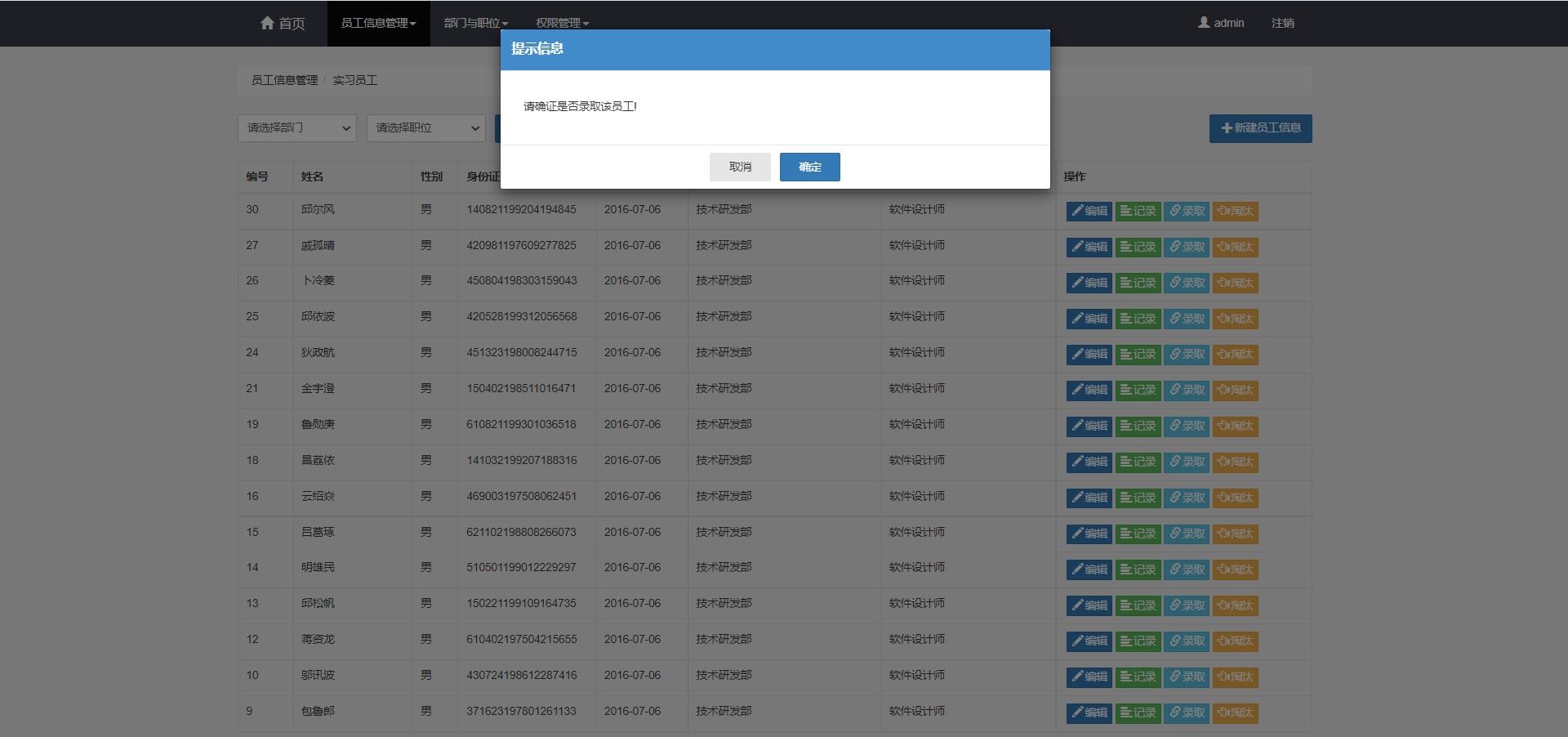Click ID number 510501199012229297

point(521,567)
